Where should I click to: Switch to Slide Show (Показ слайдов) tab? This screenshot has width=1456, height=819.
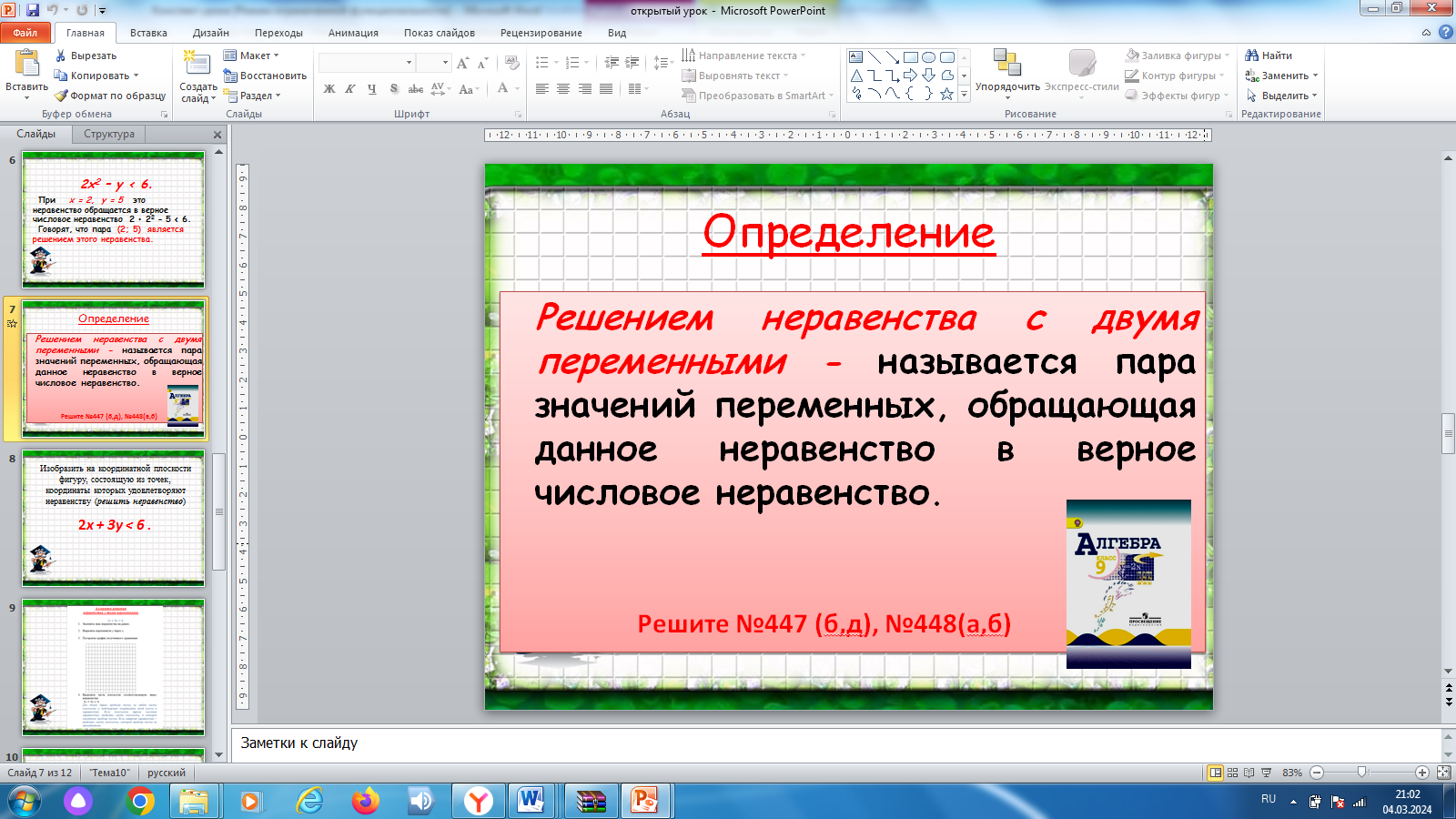(440, 33)
